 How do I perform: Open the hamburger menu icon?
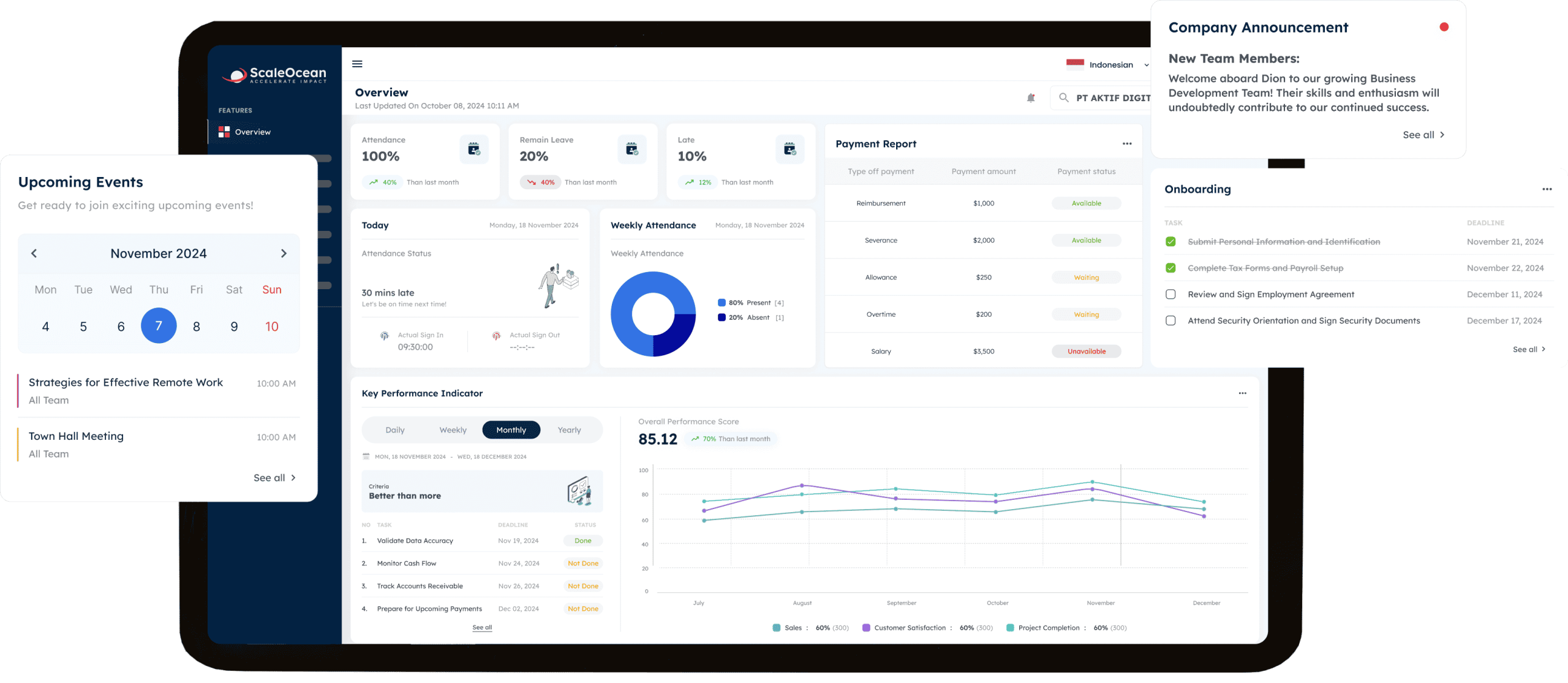click(x=357, y=64)
